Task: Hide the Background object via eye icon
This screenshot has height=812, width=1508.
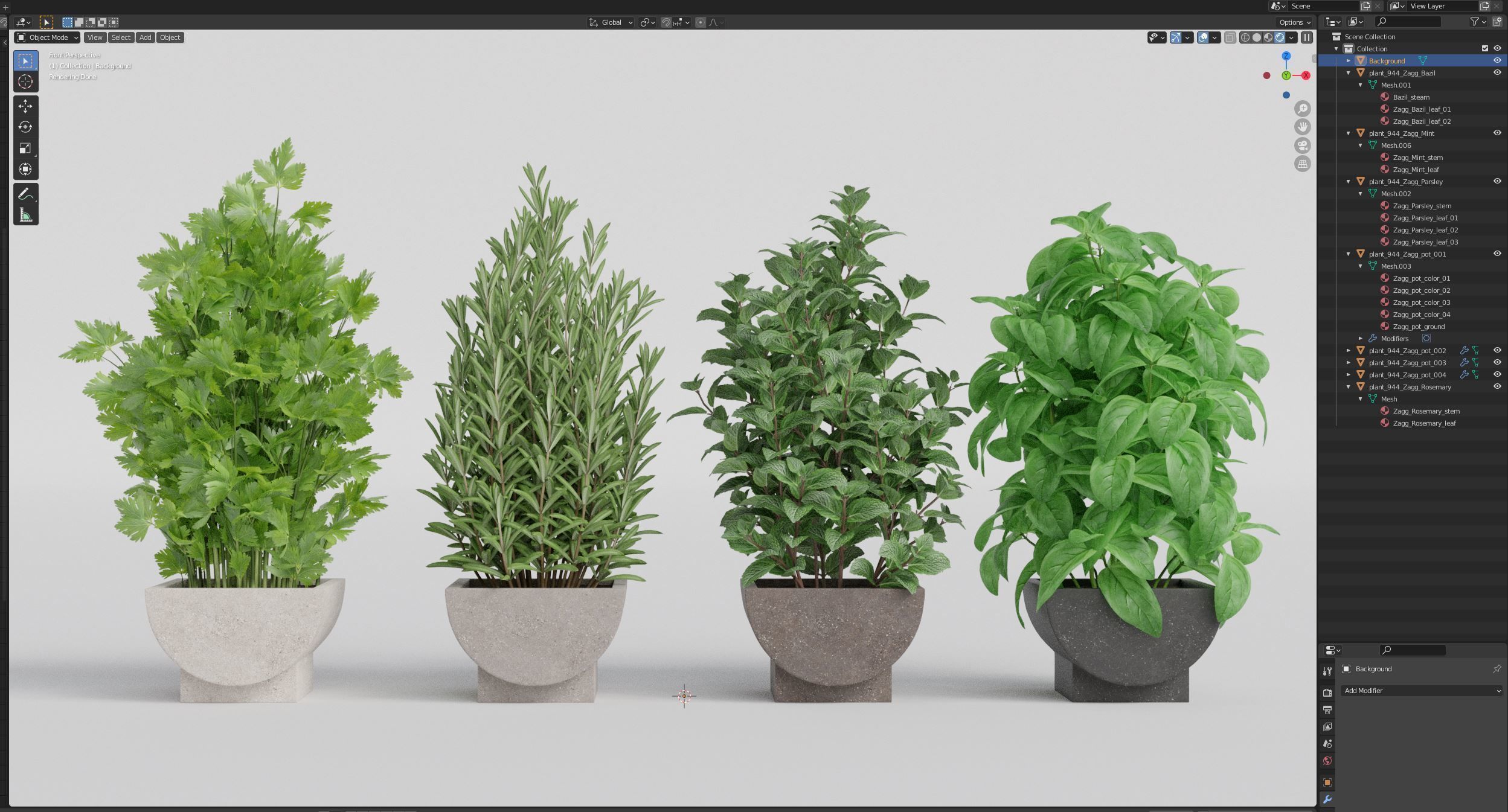Action: tap(1497, 60)
